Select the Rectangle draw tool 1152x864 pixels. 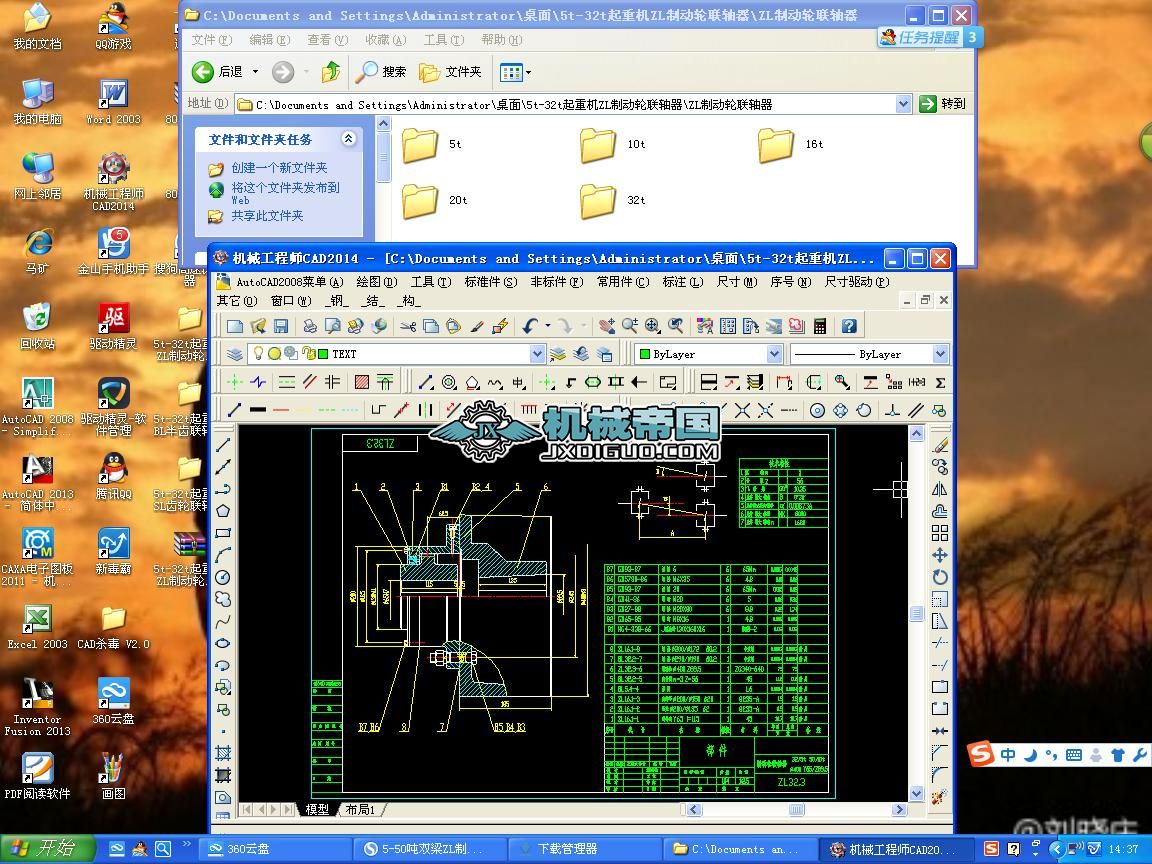pyautogui.click(x=224, y=533)
